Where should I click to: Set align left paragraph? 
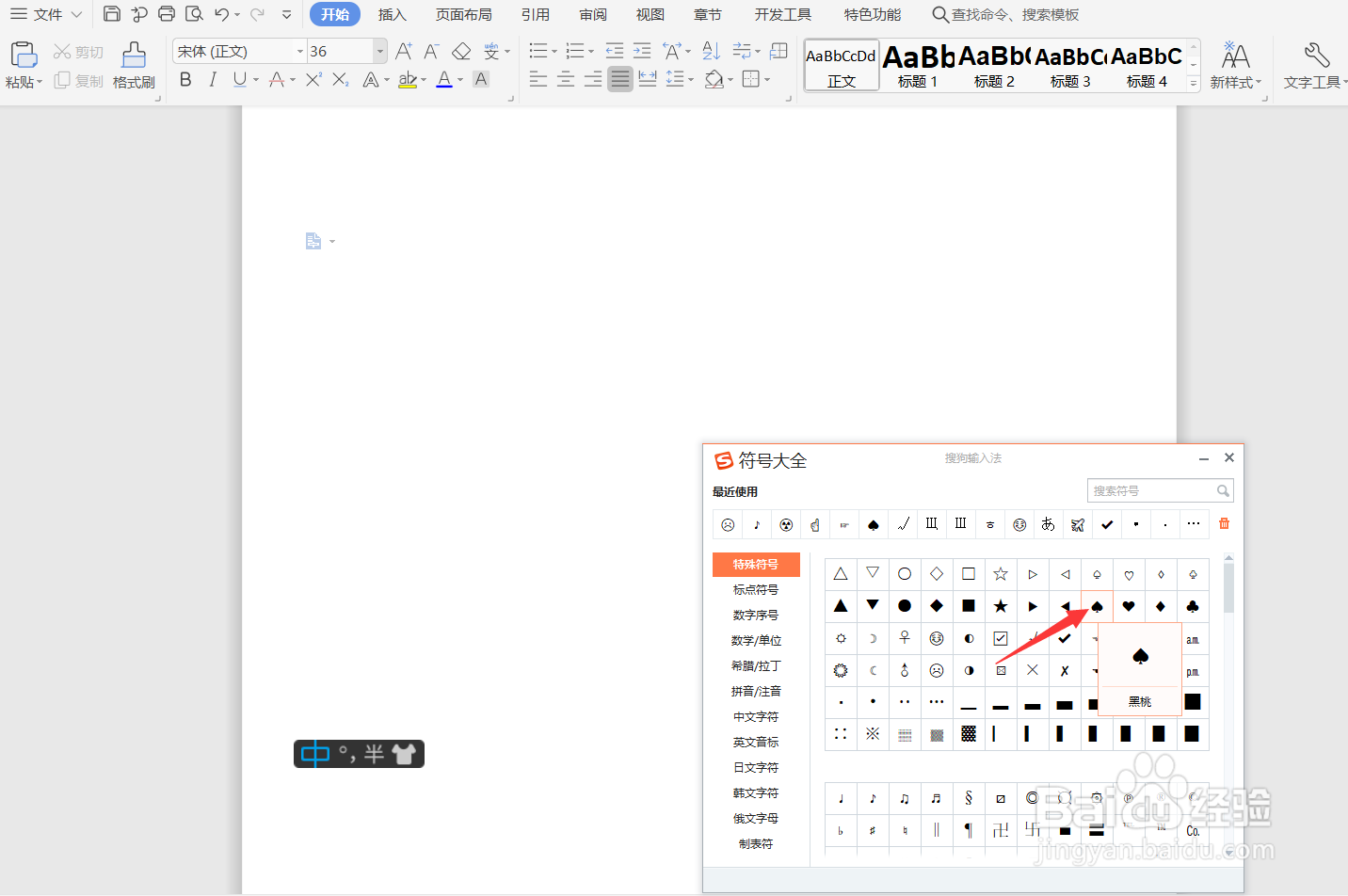(538, 79)
